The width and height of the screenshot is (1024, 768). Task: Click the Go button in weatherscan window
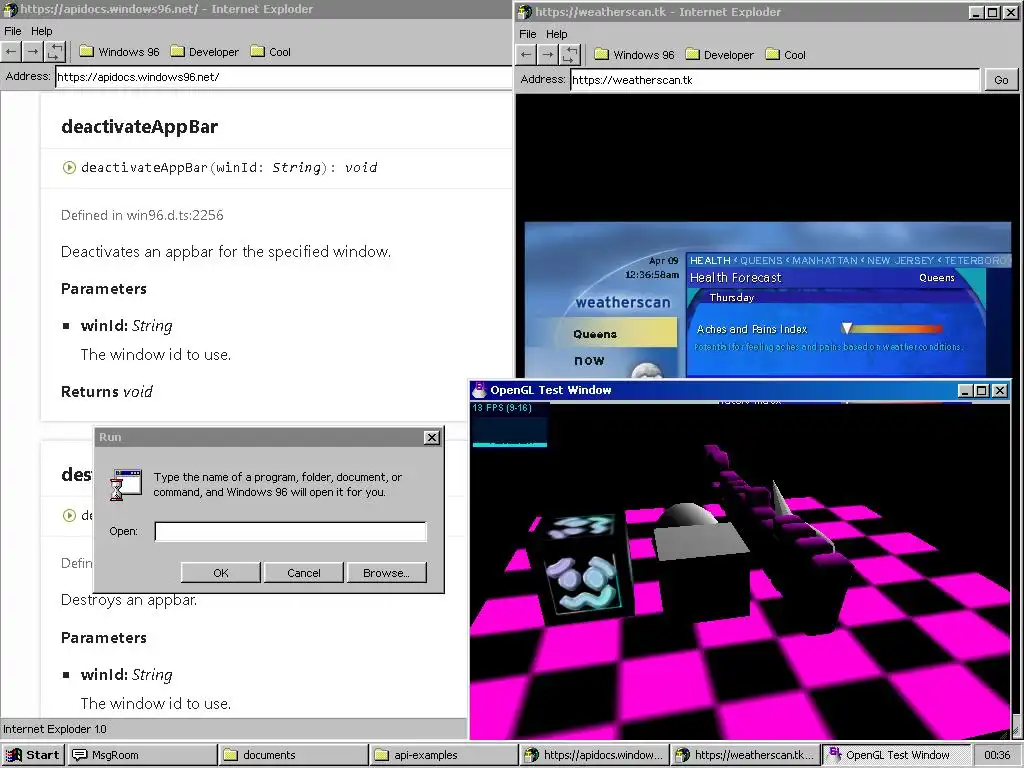[1001, 80]
